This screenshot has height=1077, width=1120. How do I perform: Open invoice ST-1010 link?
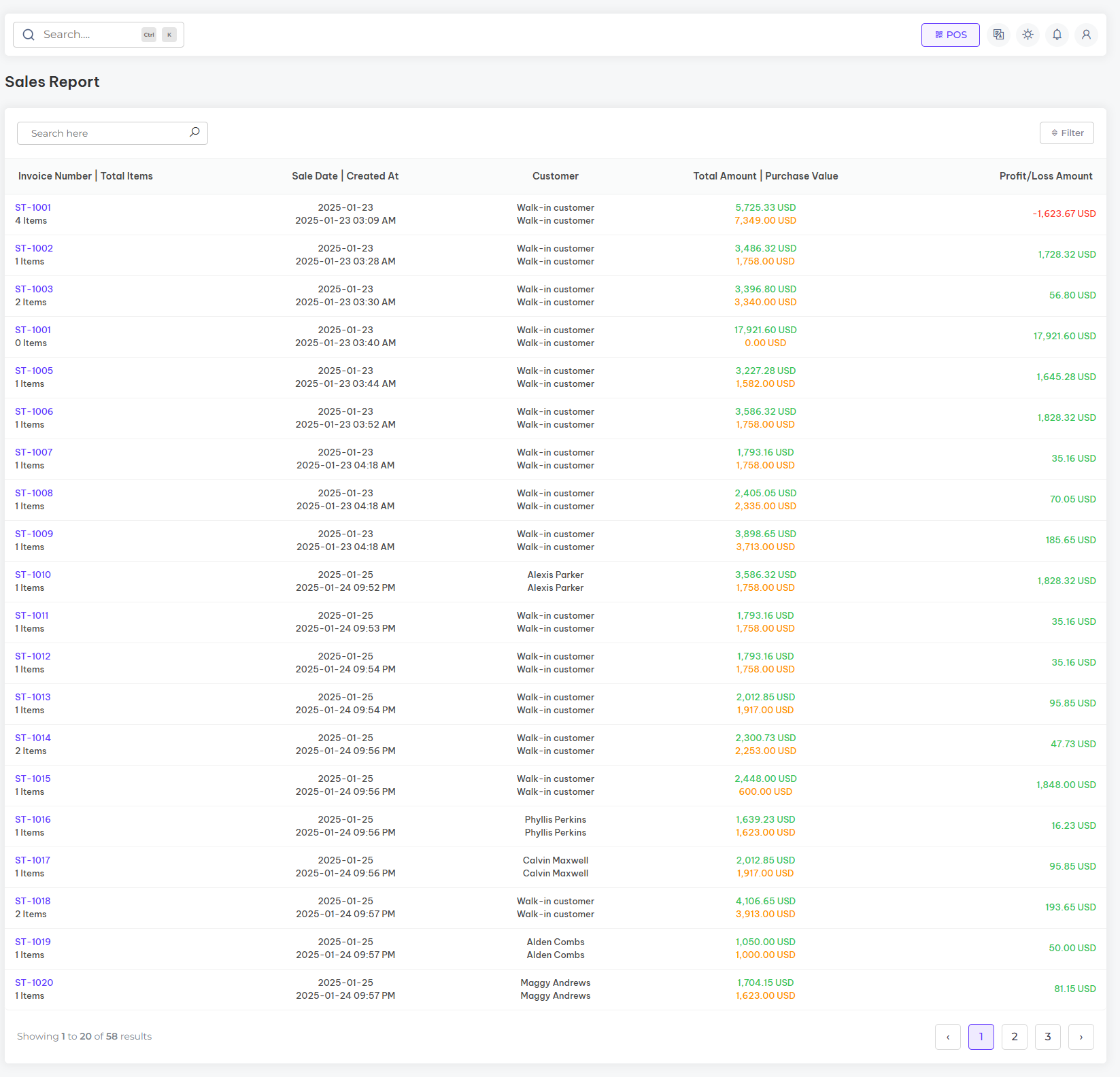click(33, 575)
